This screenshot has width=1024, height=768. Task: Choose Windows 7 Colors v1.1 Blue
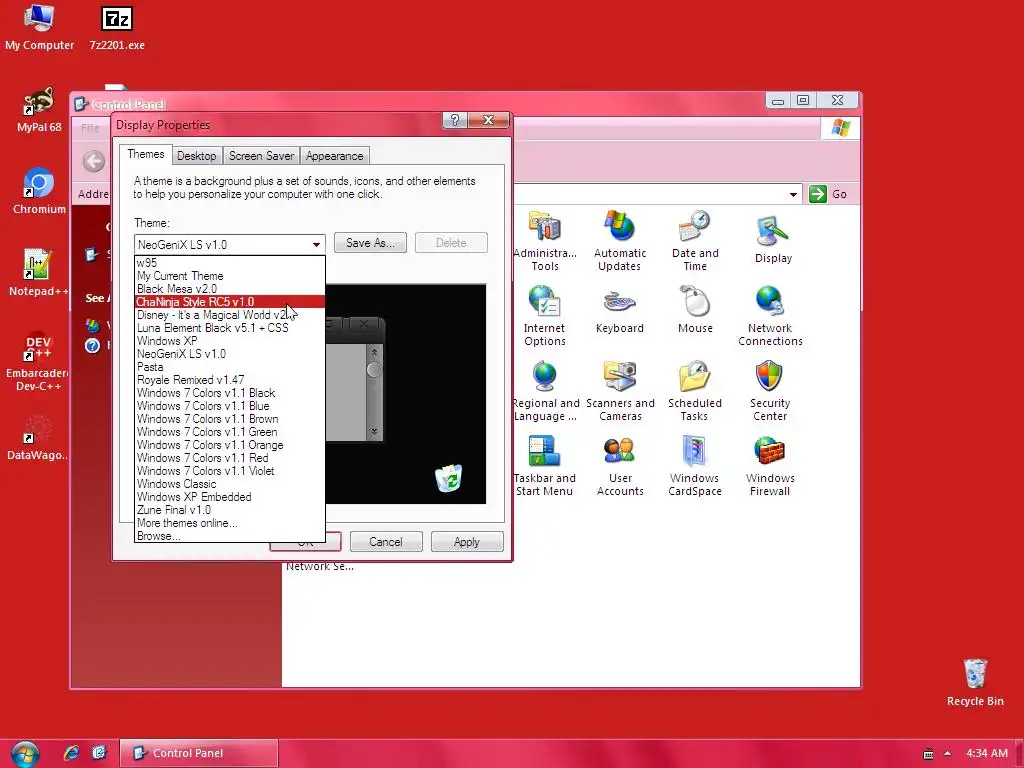pos(229,406)
